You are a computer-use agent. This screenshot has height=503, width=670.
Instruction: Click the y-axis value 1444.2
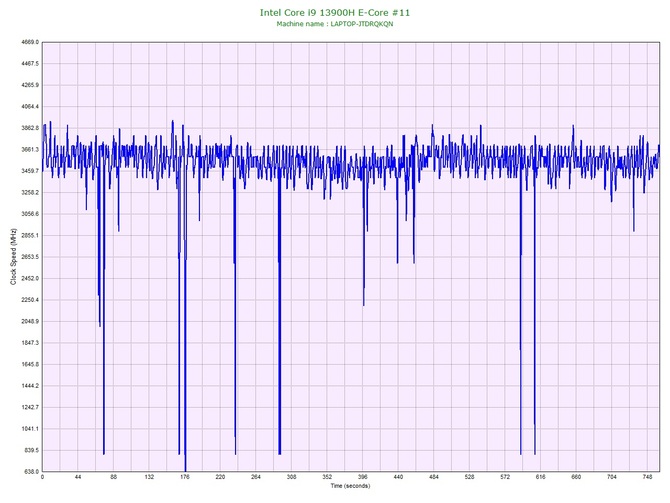30,386
